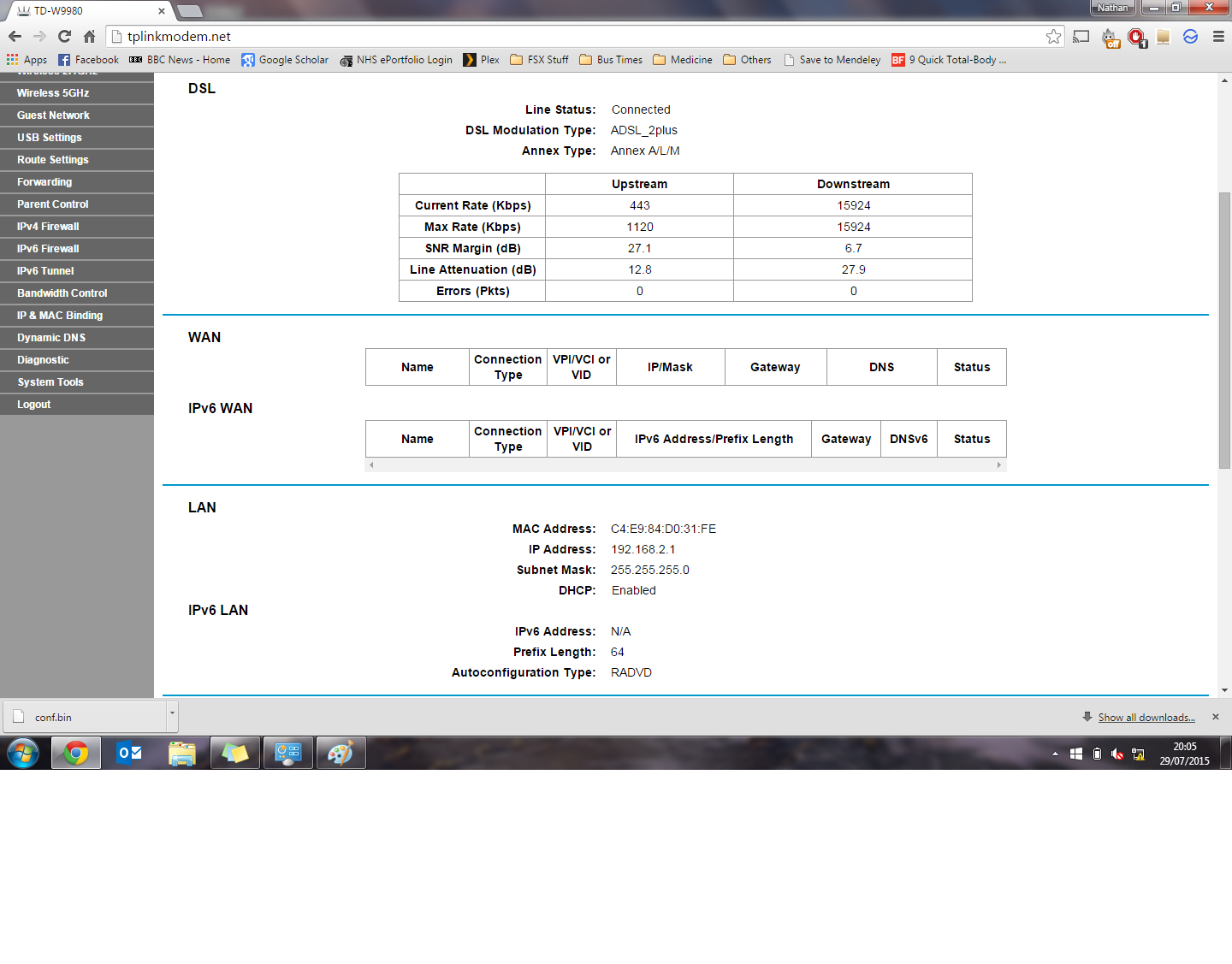Click Show all downloads link
Viewport: 1232px width, 964px height.
pyautogui.click(x=1146, y=718)
